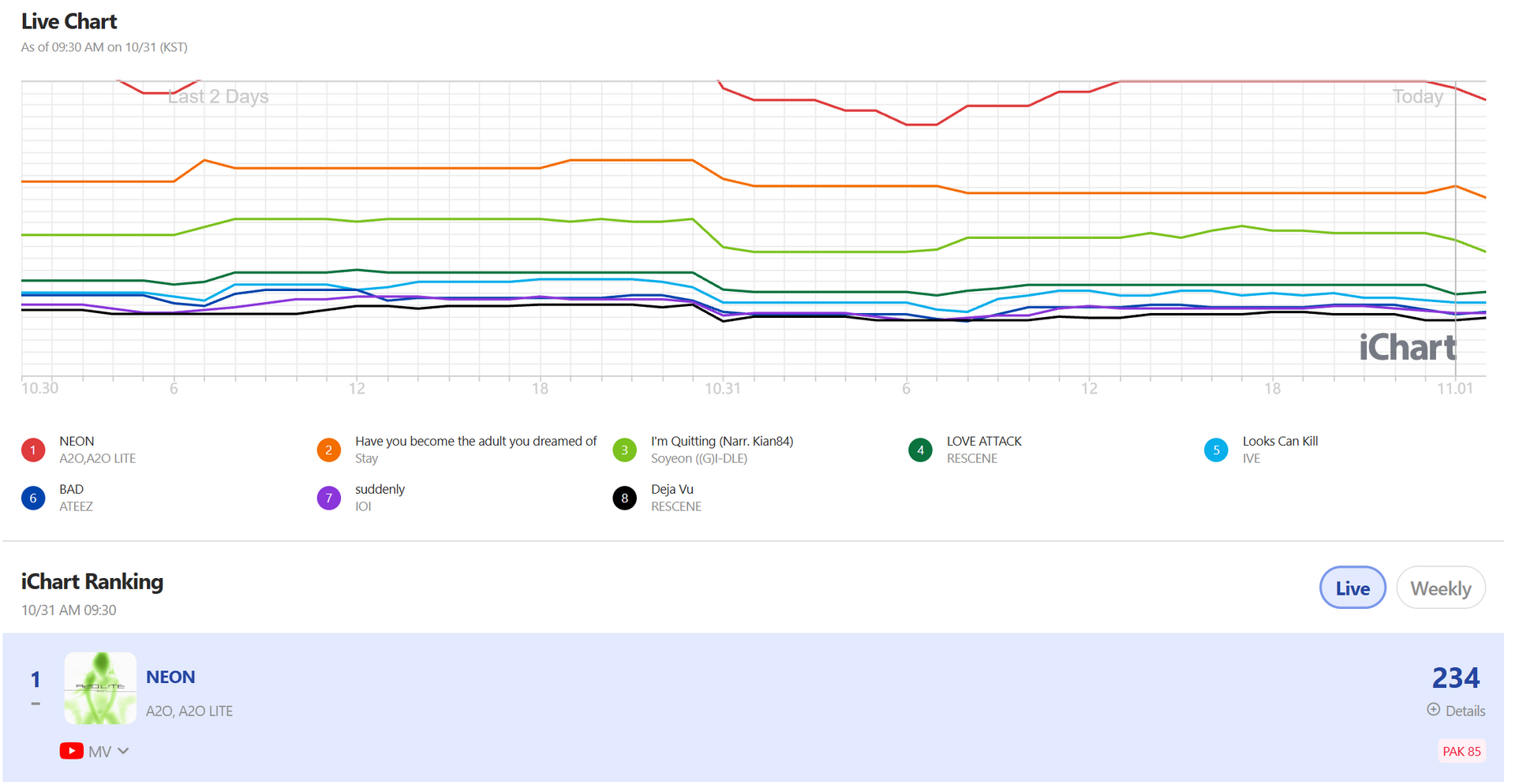Viewport: 1515px width, 784px height.
Task: Click the red number 1 legend circle
Action: click(33, 450)
